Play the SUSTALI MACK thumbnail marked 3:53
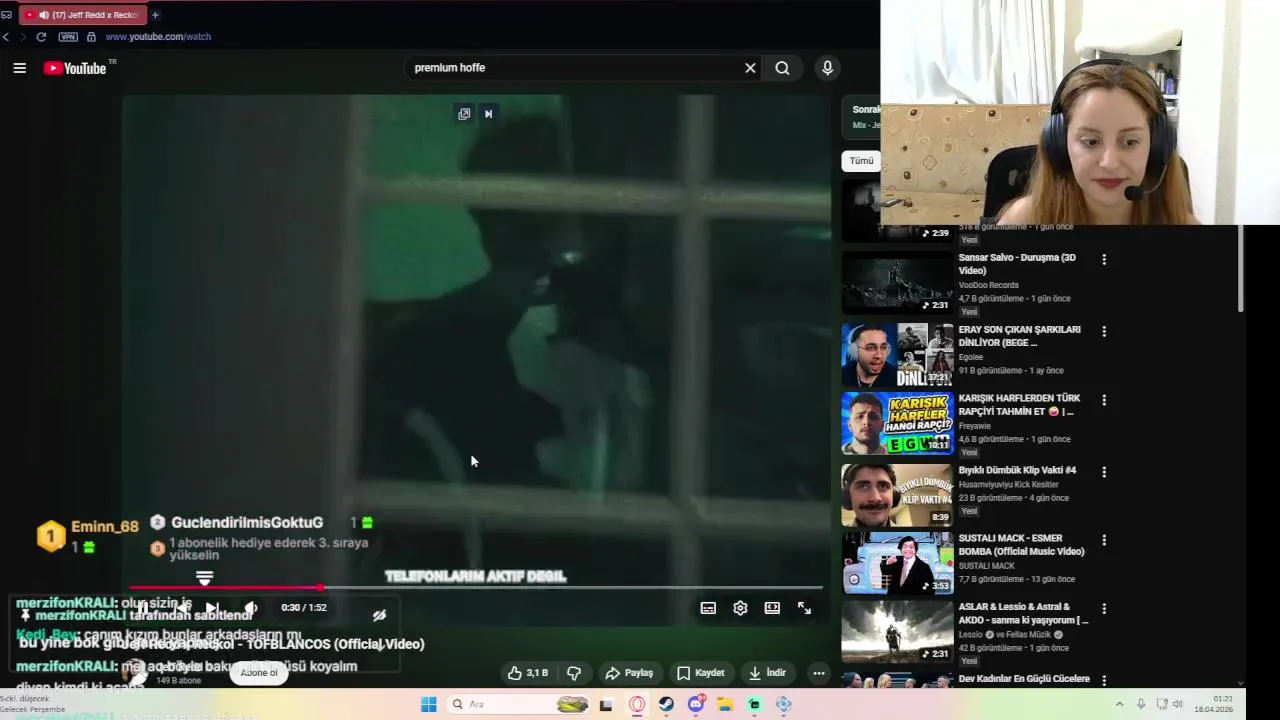The height and width of the screenshot is (720, 1280). pyautogui.click(x=897, y=563)
